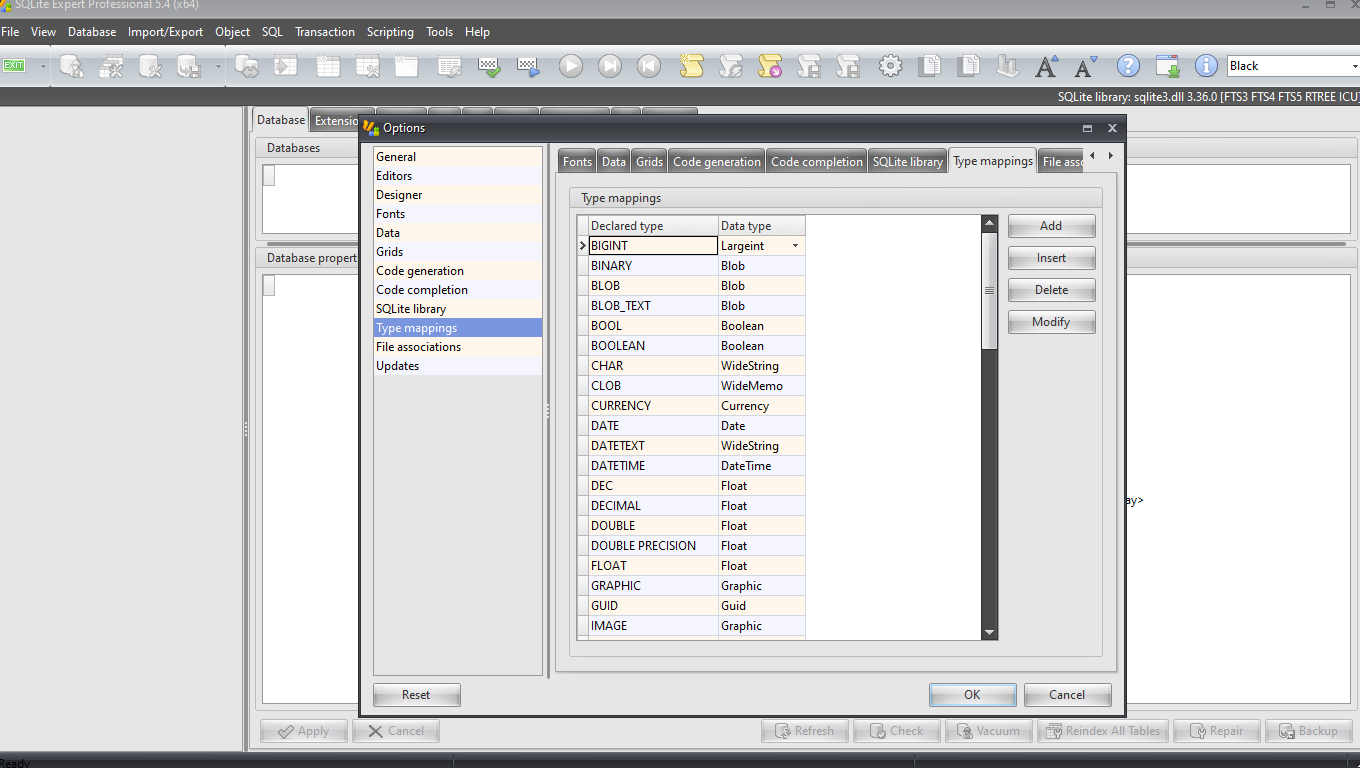Click the database transfer arrows icon
Screen dimensions: 1360x768
click(x=247, y=66)
